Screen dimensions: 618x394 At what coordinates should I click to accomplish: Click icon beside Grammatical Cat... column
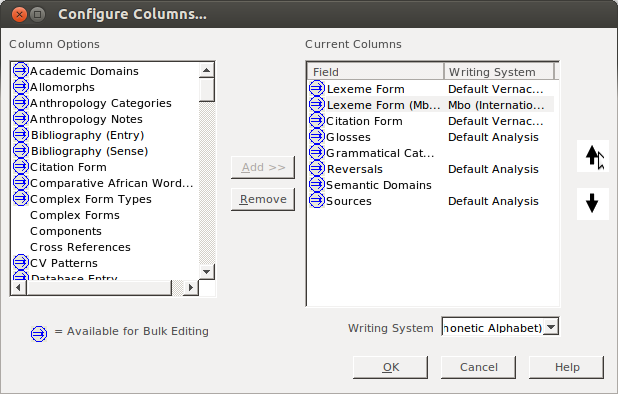click(316, 152)
